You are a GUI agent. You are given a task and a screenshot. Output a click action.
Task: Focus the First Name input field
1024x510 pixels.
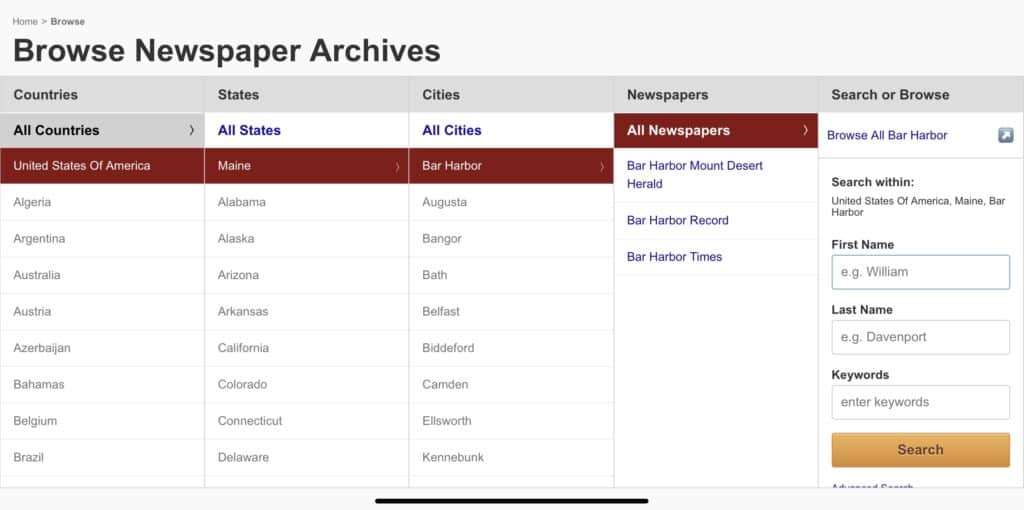tap(920, 272)
